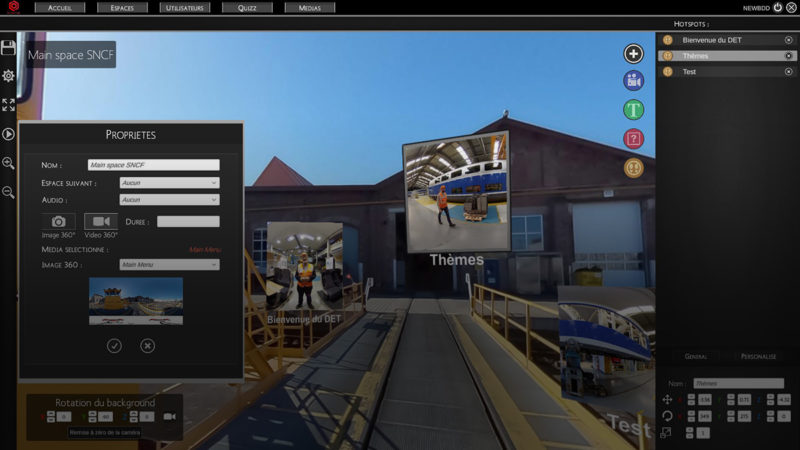Select the Test hotspot orange icon in list
800x450 pixels.
click(667, 71)
